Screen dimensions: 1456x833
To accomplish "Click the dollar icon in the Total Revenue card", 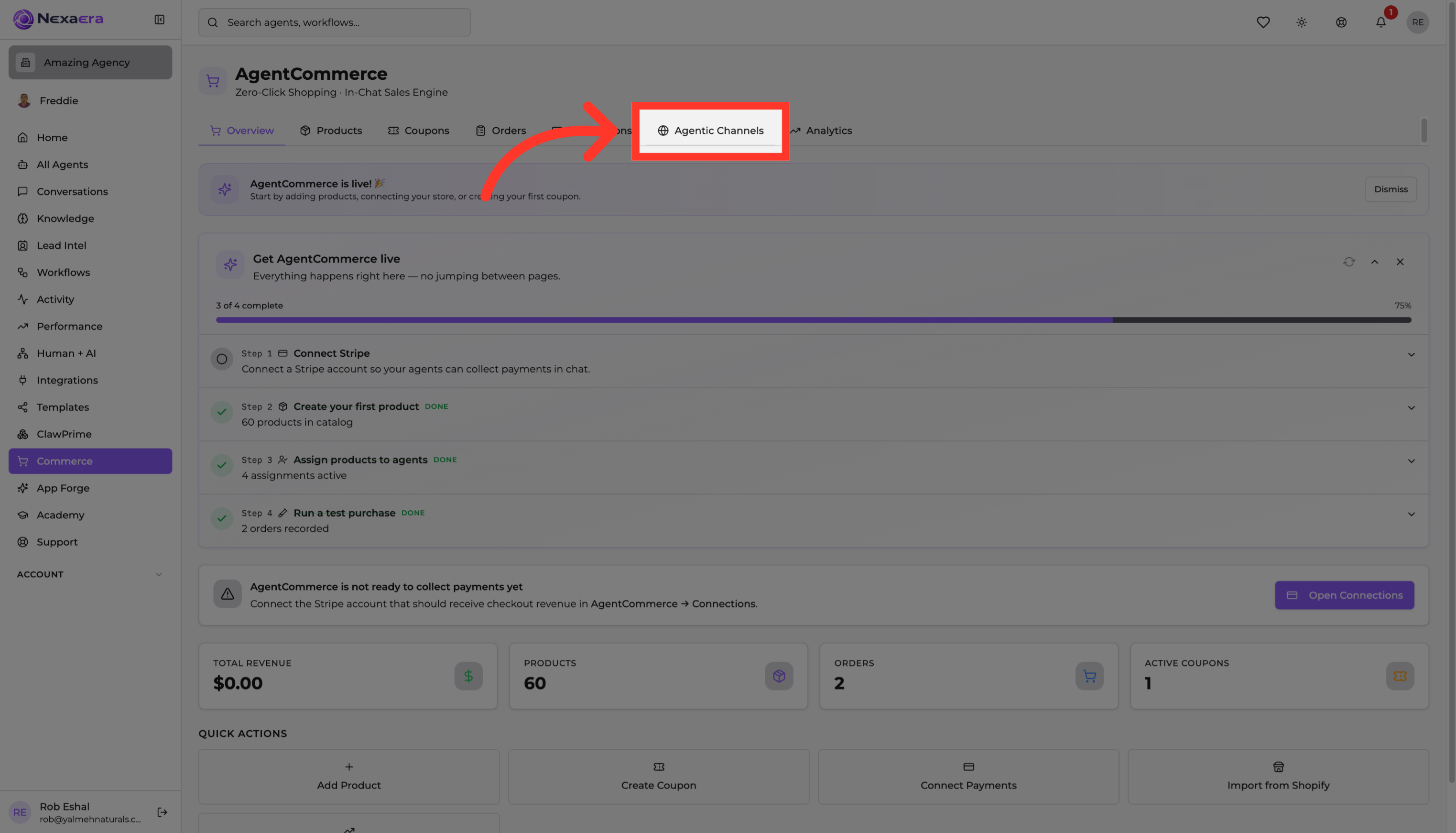I will click(468, 676).
